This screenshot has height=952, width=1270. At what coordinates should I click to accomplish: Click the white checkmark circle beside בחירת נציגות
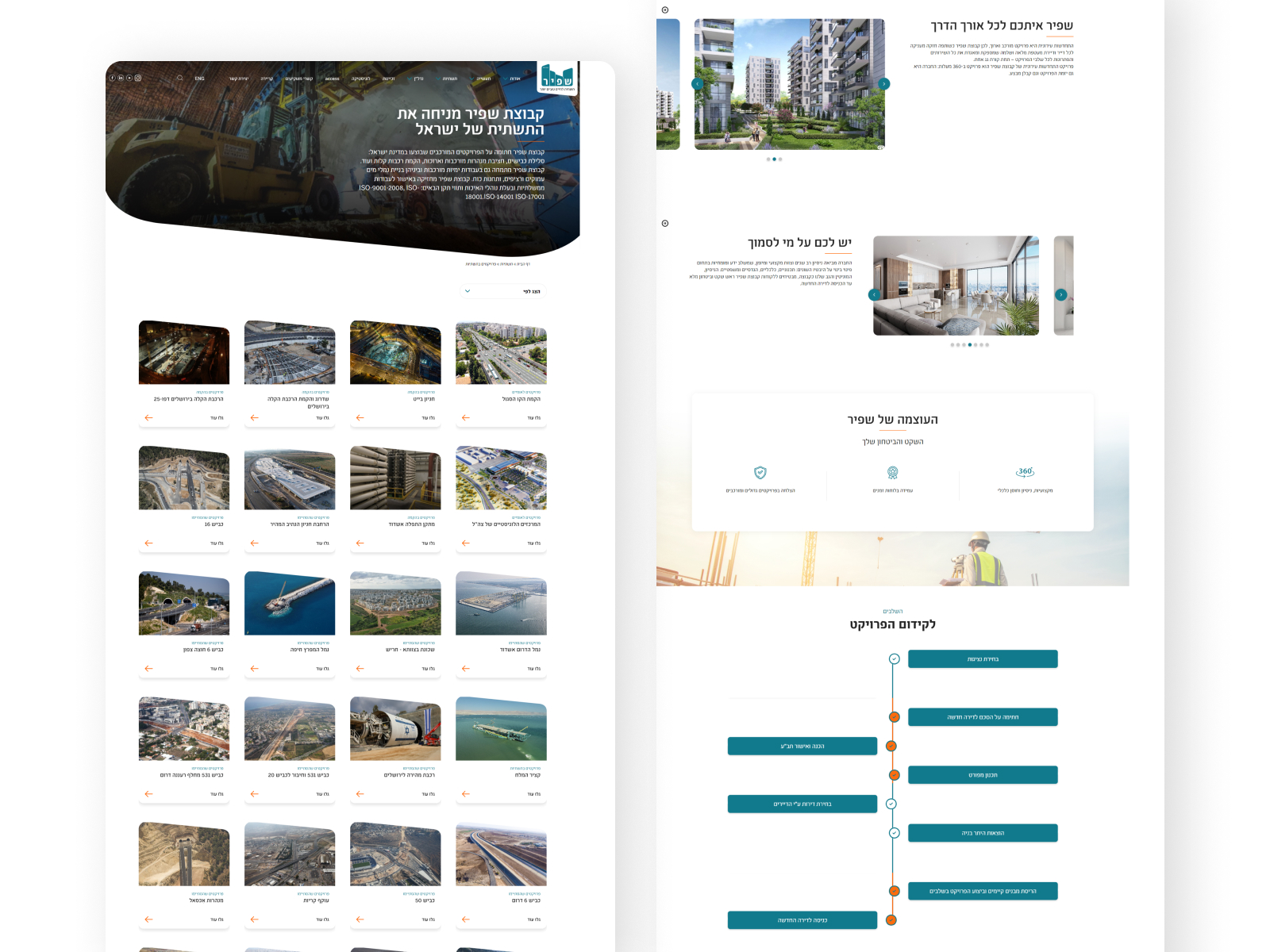(894, 659)
